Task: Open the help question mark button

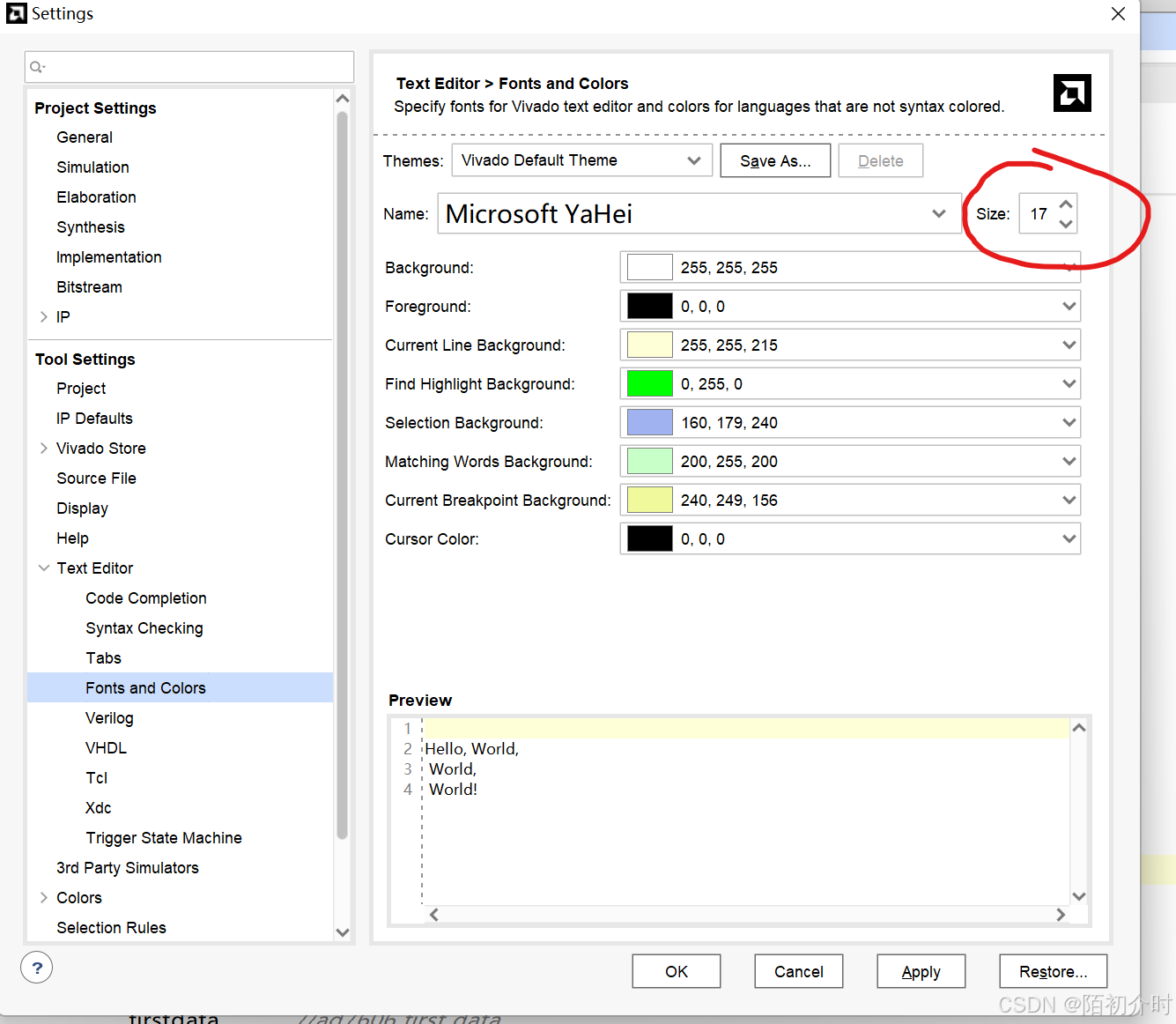Action: coord(37,968)
